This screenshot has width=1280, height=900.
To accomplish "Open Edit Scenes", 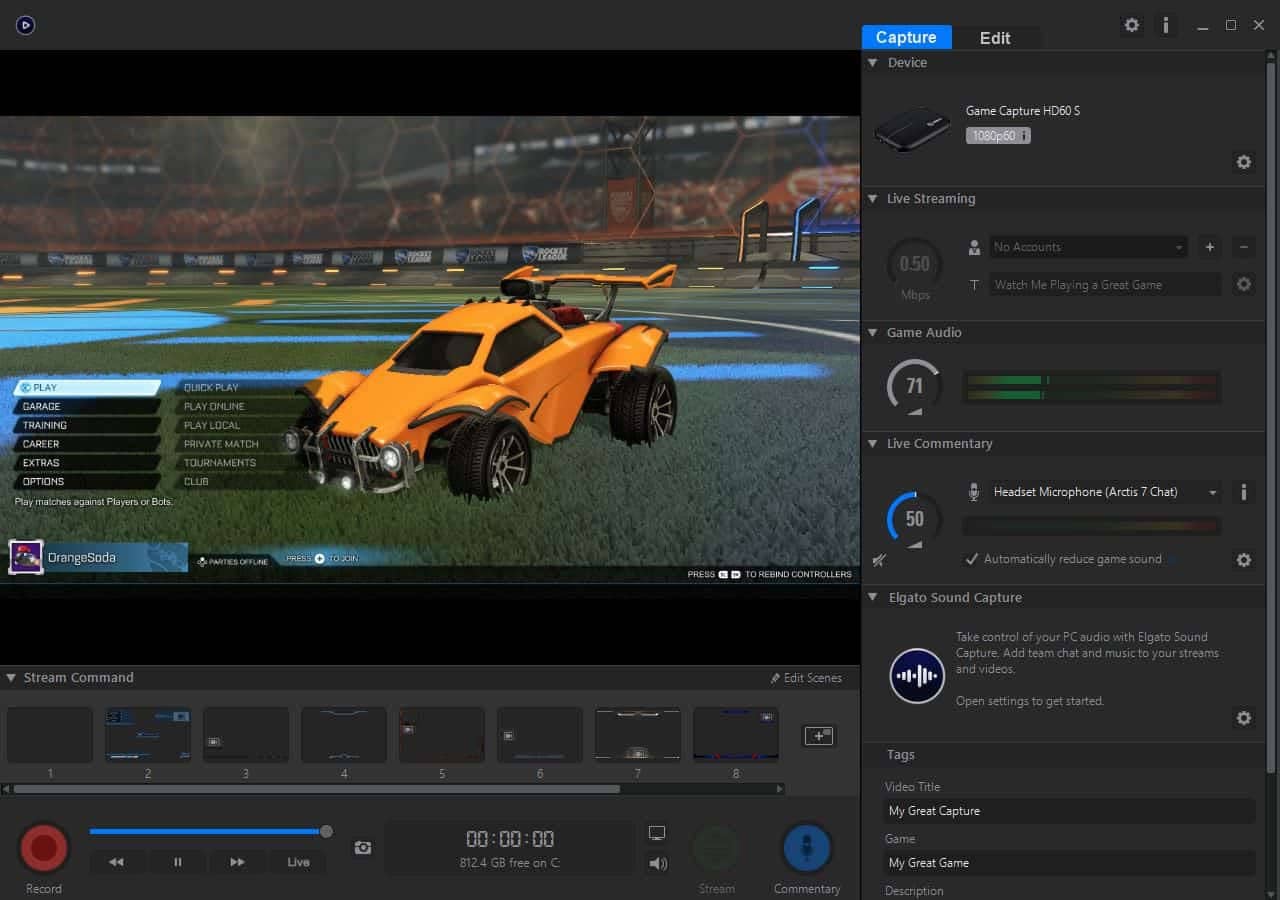I will 806,678.
